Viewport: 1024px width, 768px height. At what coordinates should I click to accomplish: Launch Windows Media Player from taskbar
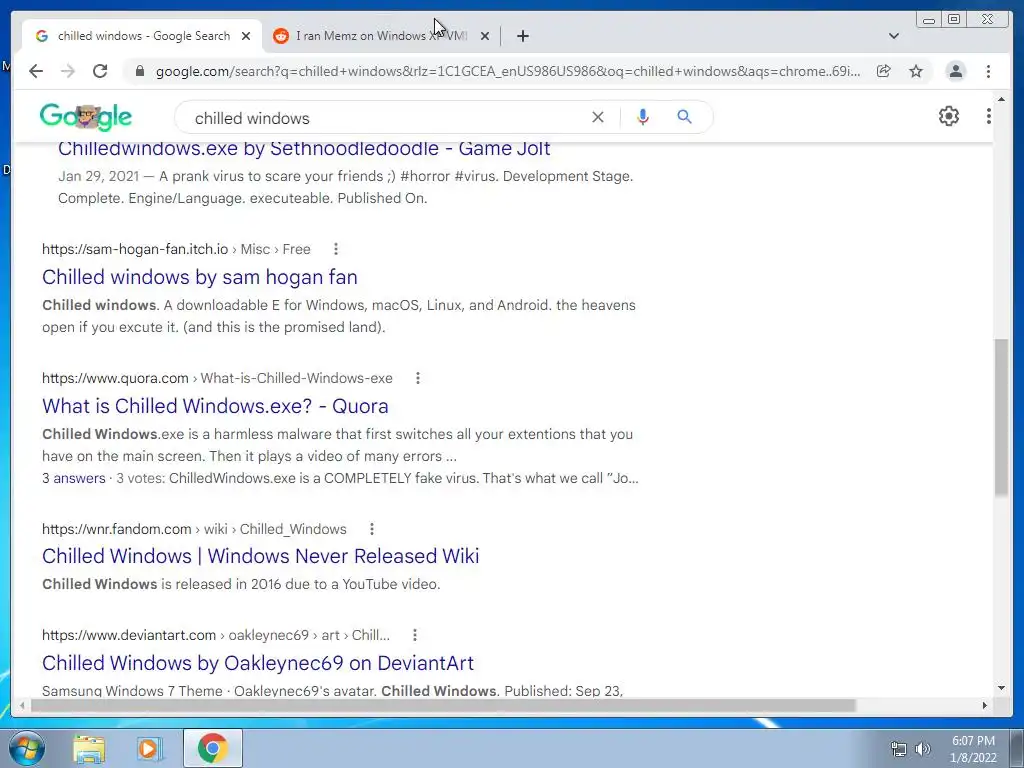[x=150, y=749]
